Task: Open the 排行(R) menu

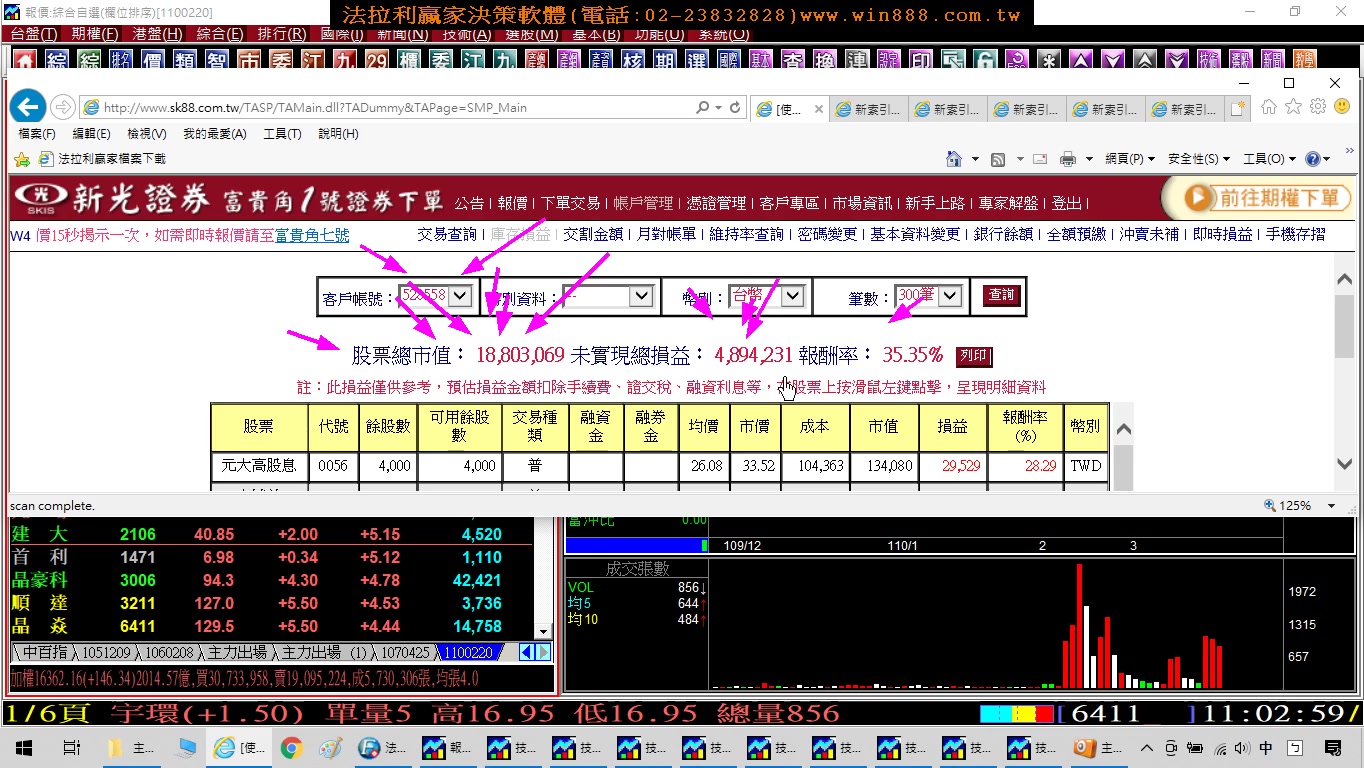Action: (x=281, y=34)
